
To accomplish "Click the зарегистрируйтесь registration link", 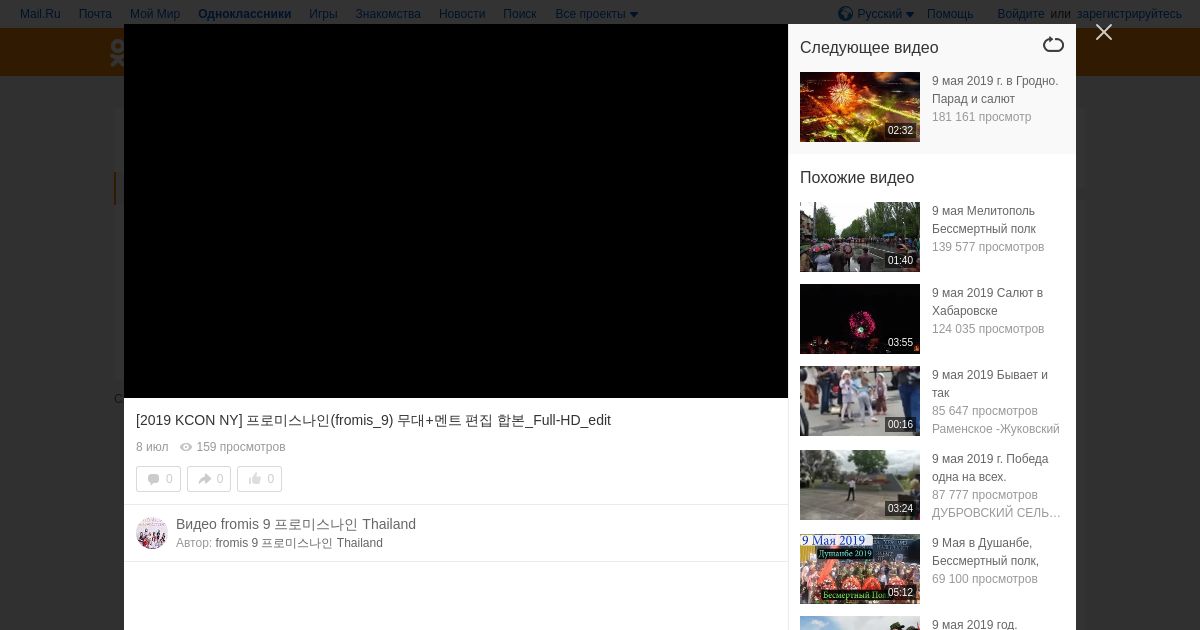I will click(1129, 14).
